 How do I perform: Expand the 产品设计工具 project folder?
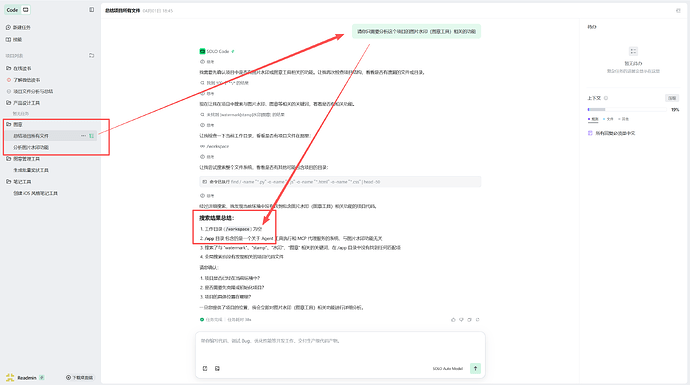tap(23, 103)
